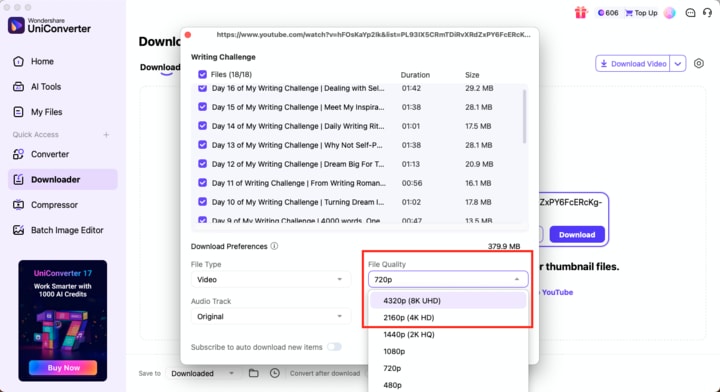This screenshot has height=392, width=720.
Task: Open the Audio Track Original dropdown
Action: 270,316
